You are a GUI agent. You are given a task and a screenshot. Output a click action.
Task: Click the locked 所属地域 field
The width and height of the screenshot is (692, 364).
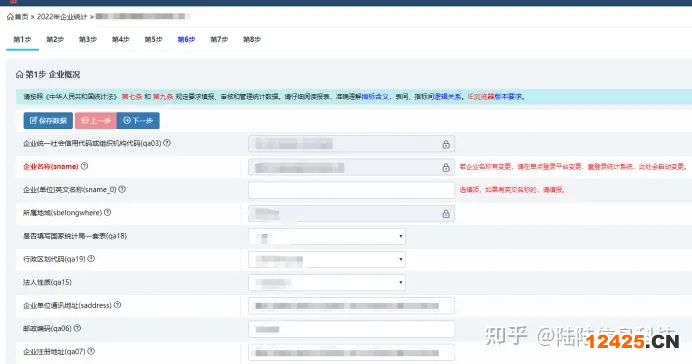click(x=351, y=214)
